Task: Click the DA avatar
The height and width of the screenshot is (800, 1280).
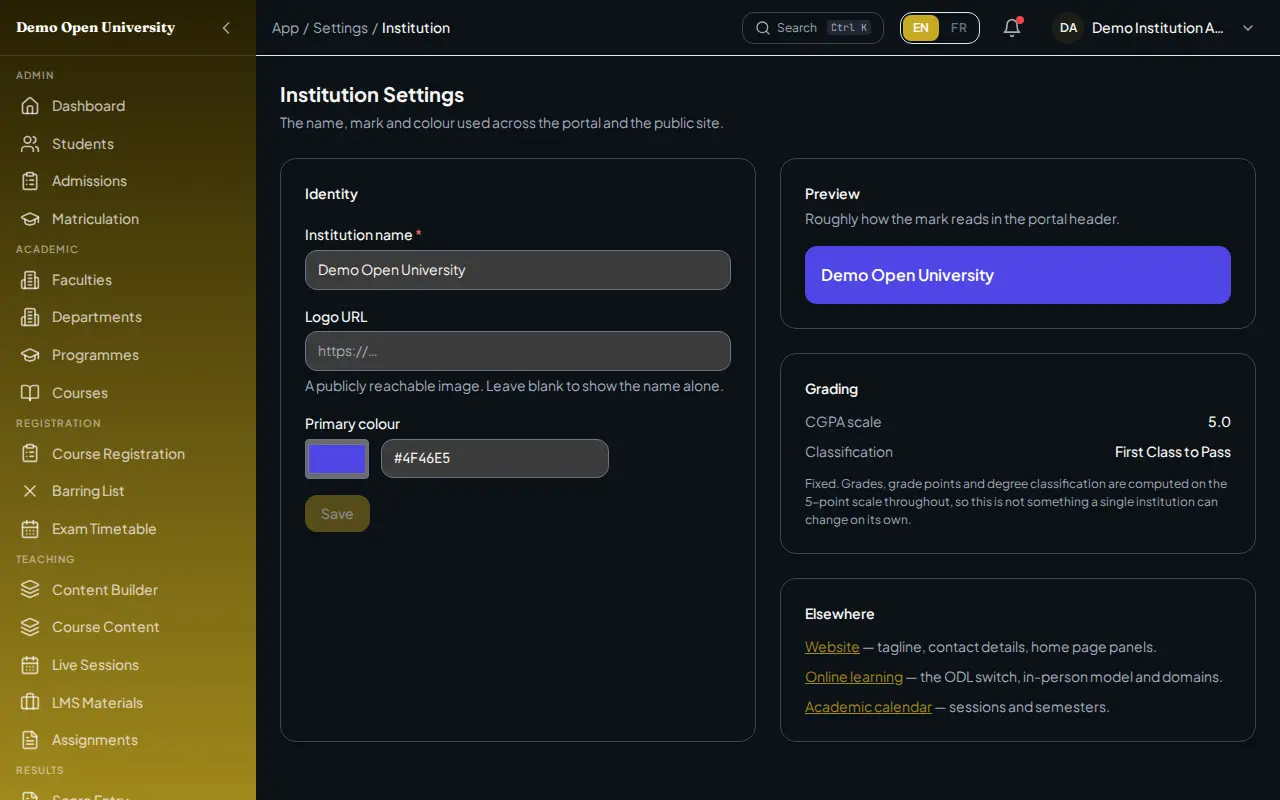Action: click(x=1068, y=28)
